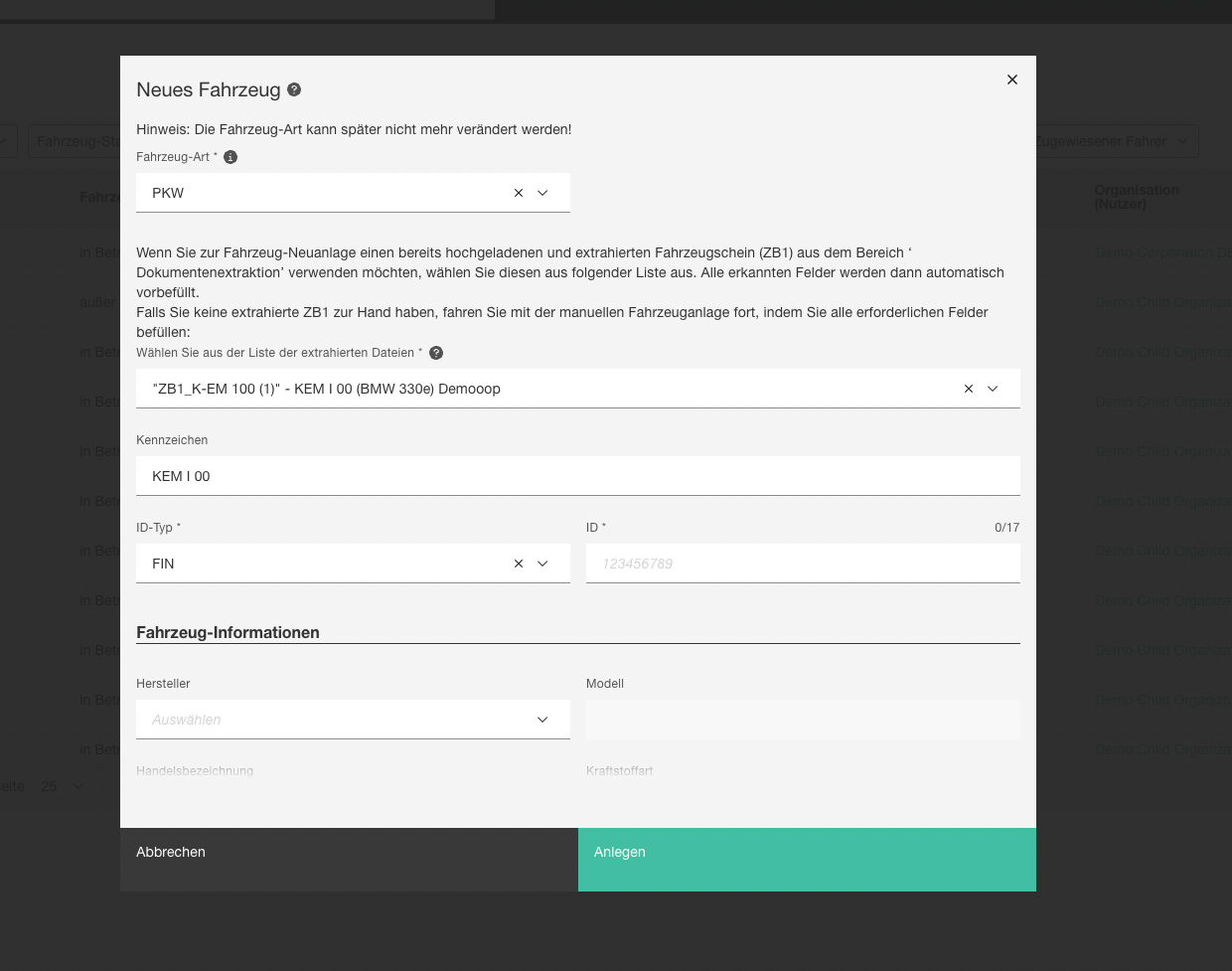This screenshot has width=1232, height=971.
Task: Show info icon beside Fahrzeug-Art label
Action: pyautogui.click(x=231, y=157)
